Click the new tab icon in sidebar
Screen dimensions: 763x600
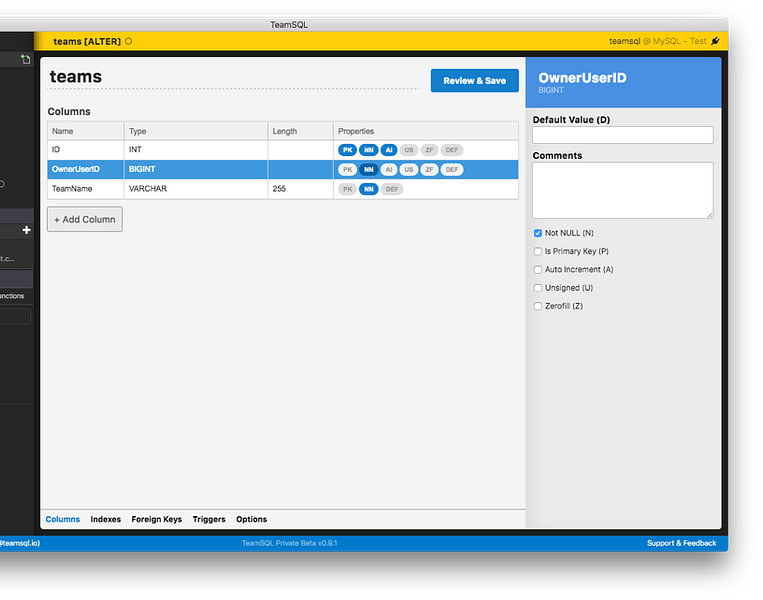pos(25,59)
